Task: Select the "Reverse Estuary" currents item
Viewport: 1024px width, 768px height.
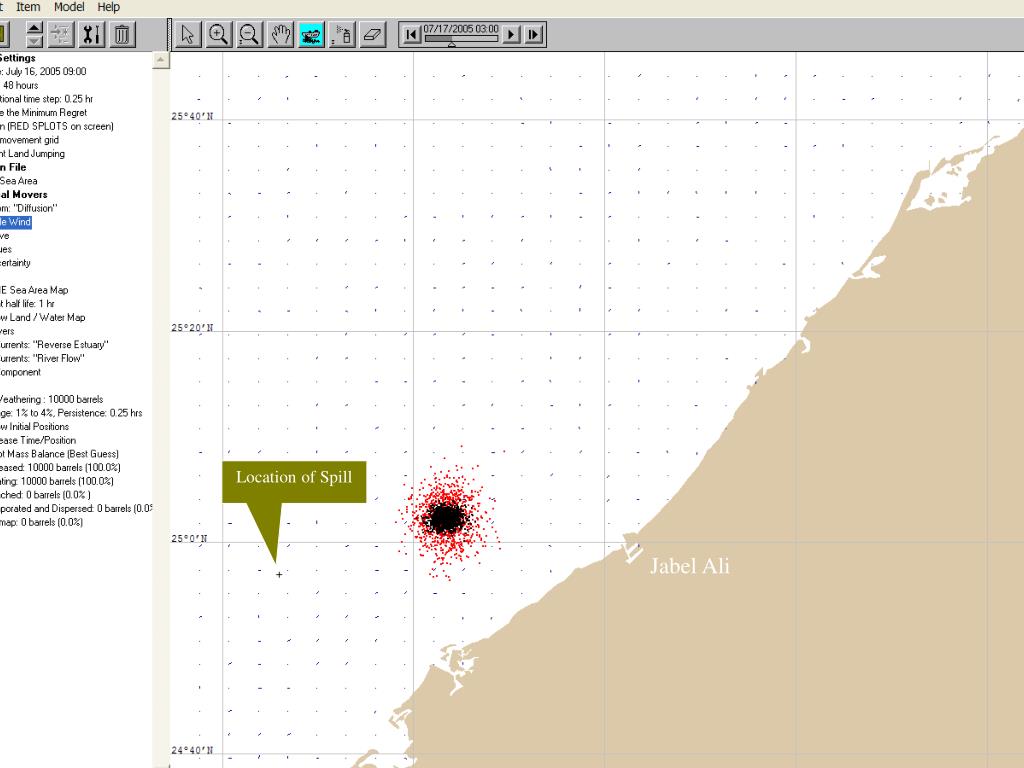Action: click(x=55, y=344)
